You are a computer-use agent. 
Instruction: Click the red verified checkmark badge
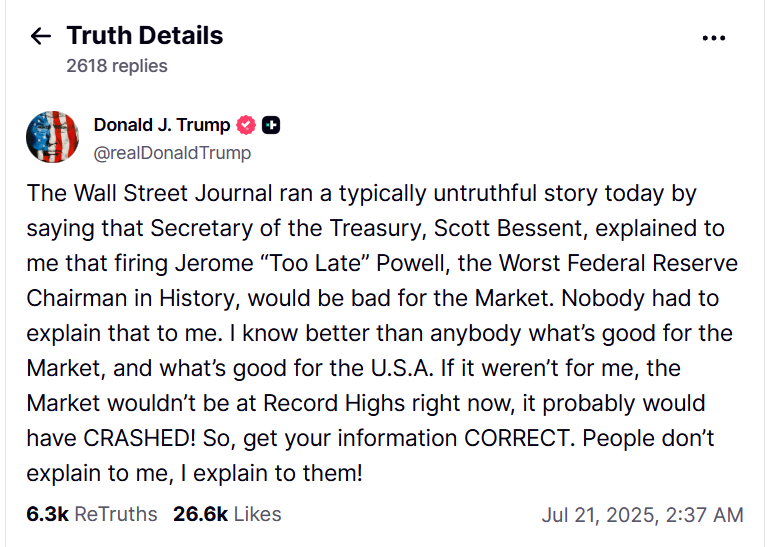pyautogui.click(x=246, y=125)
